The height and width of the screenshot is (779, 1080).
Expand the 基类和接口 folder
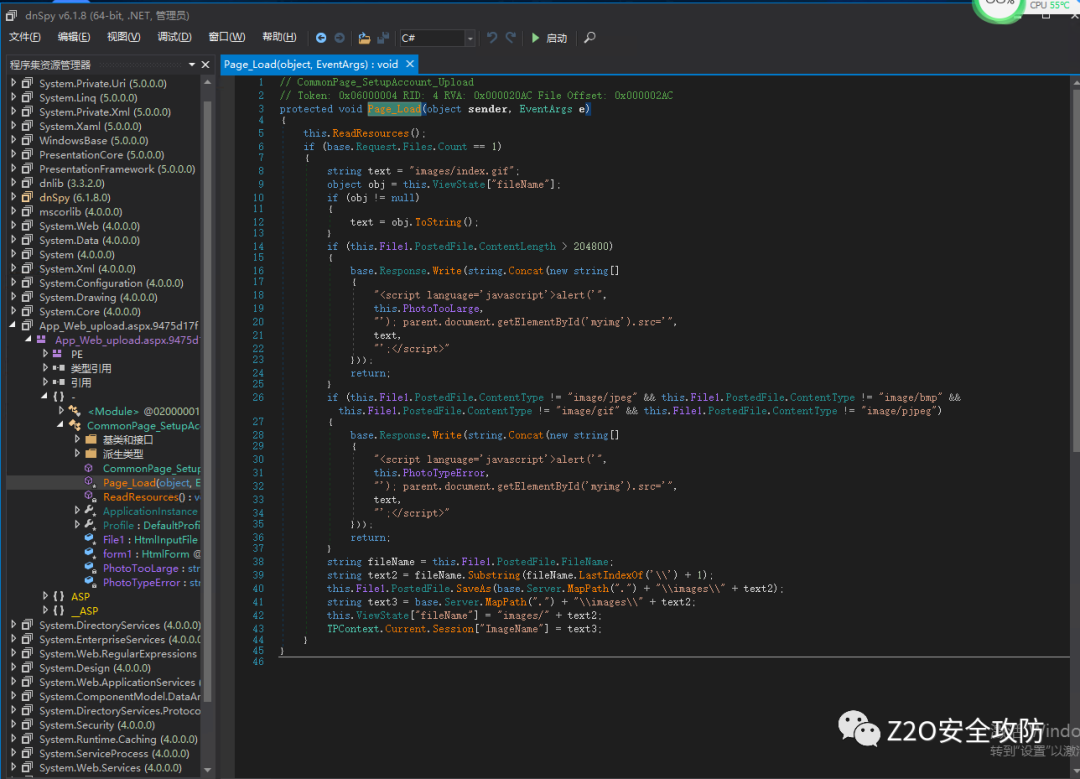coord(76,439)
